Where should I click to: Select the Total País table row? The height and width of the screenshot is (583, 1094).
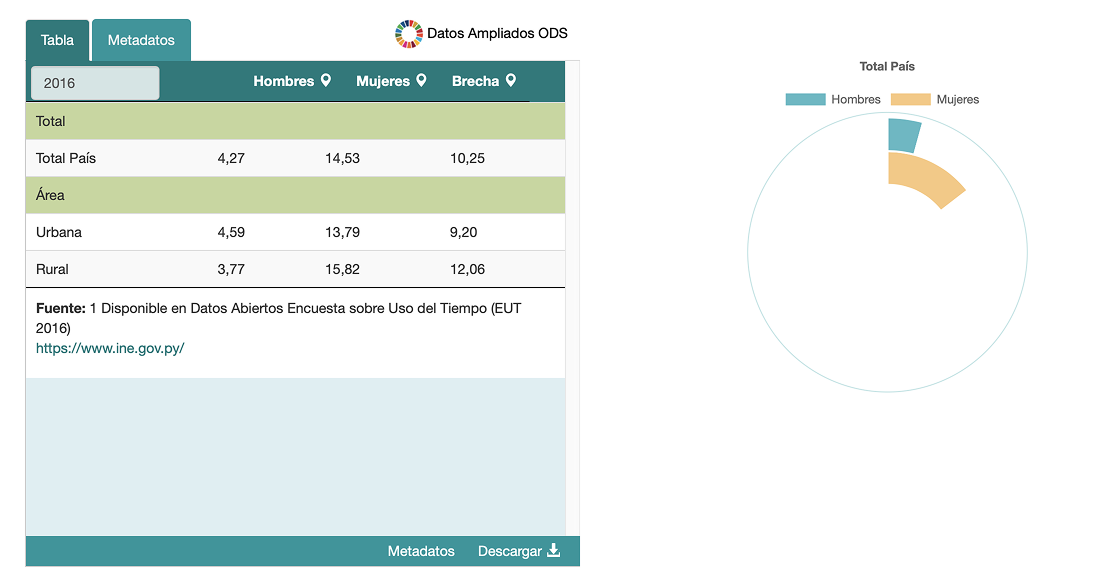tap(295, 158)
